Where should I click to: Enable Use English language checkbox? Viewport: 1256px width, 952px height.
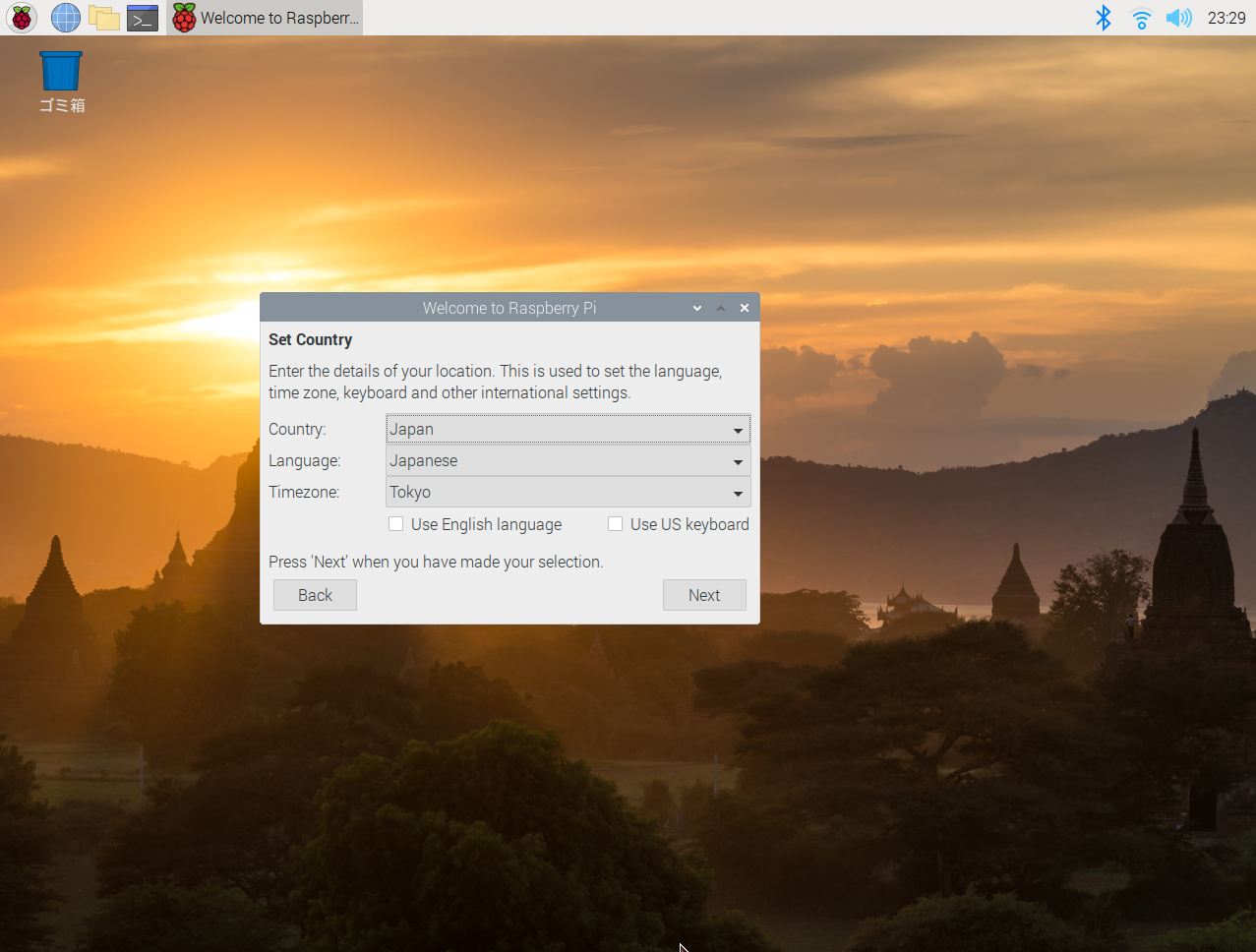point(396,524)
